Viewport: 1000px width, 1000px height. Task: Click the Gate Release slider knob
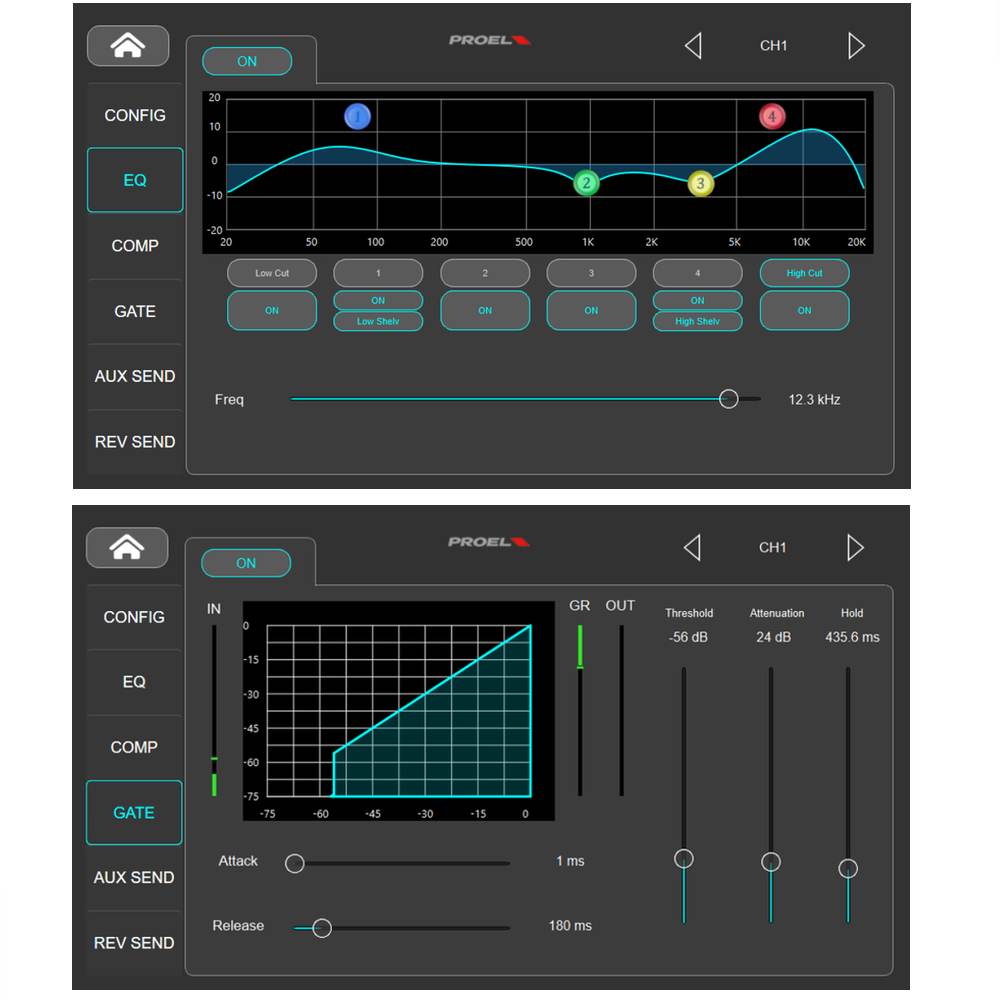[322, 928]
